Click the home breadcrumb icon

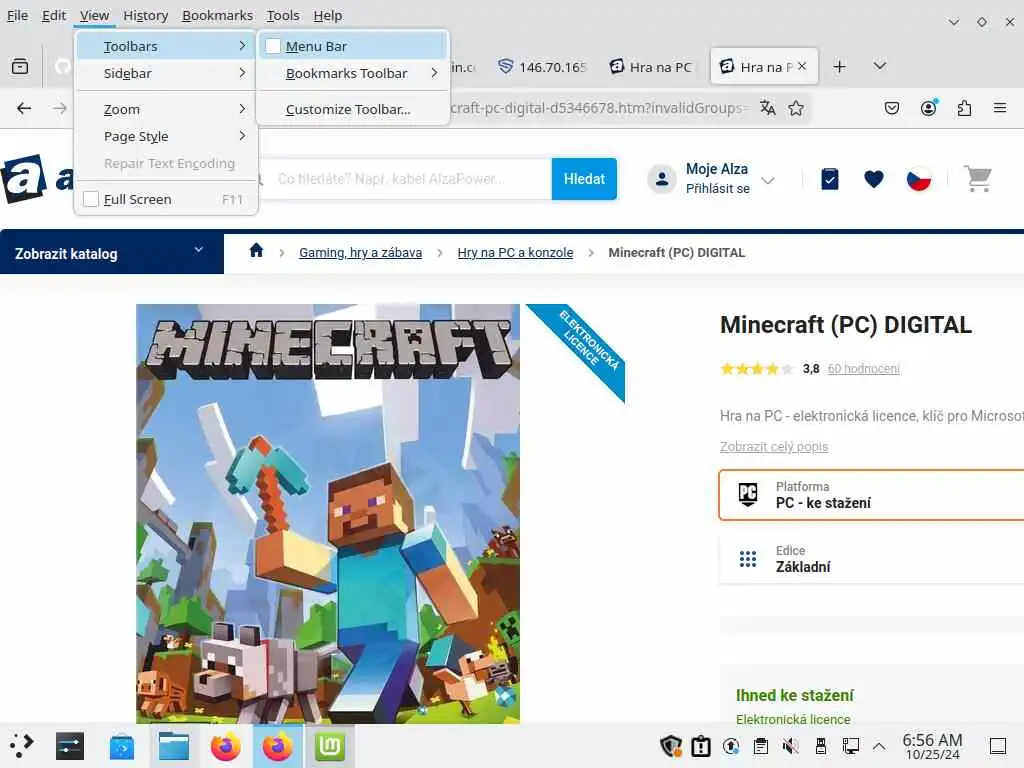256,251
